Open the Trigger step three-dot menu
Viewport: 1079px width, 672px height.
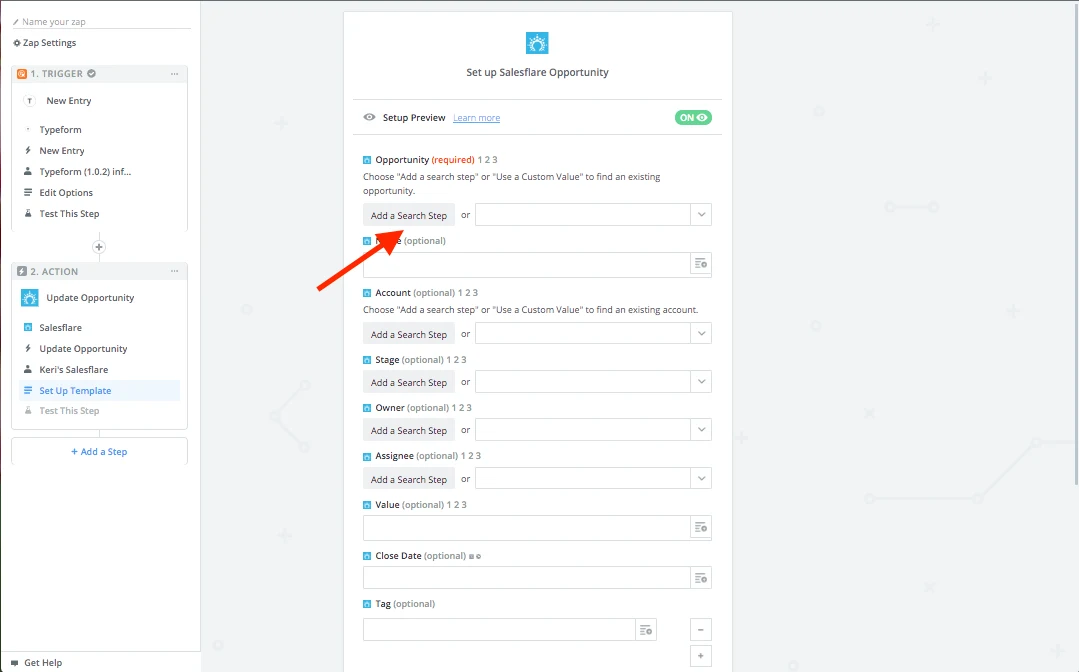coord(175,74)
